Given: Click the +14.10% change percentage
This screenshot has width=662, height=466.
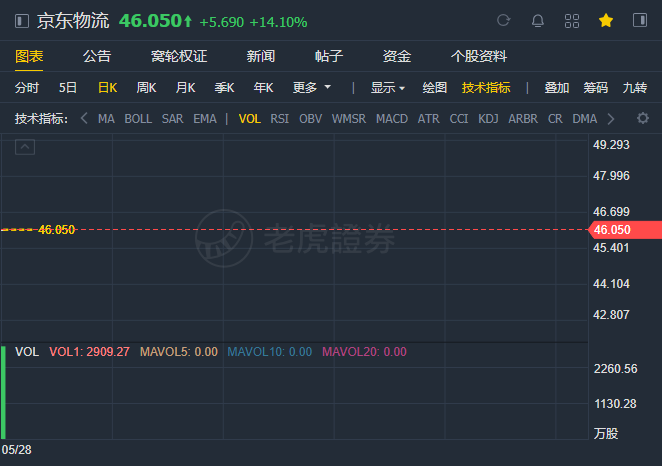Looking at the screenshot, I should point(279,22).
